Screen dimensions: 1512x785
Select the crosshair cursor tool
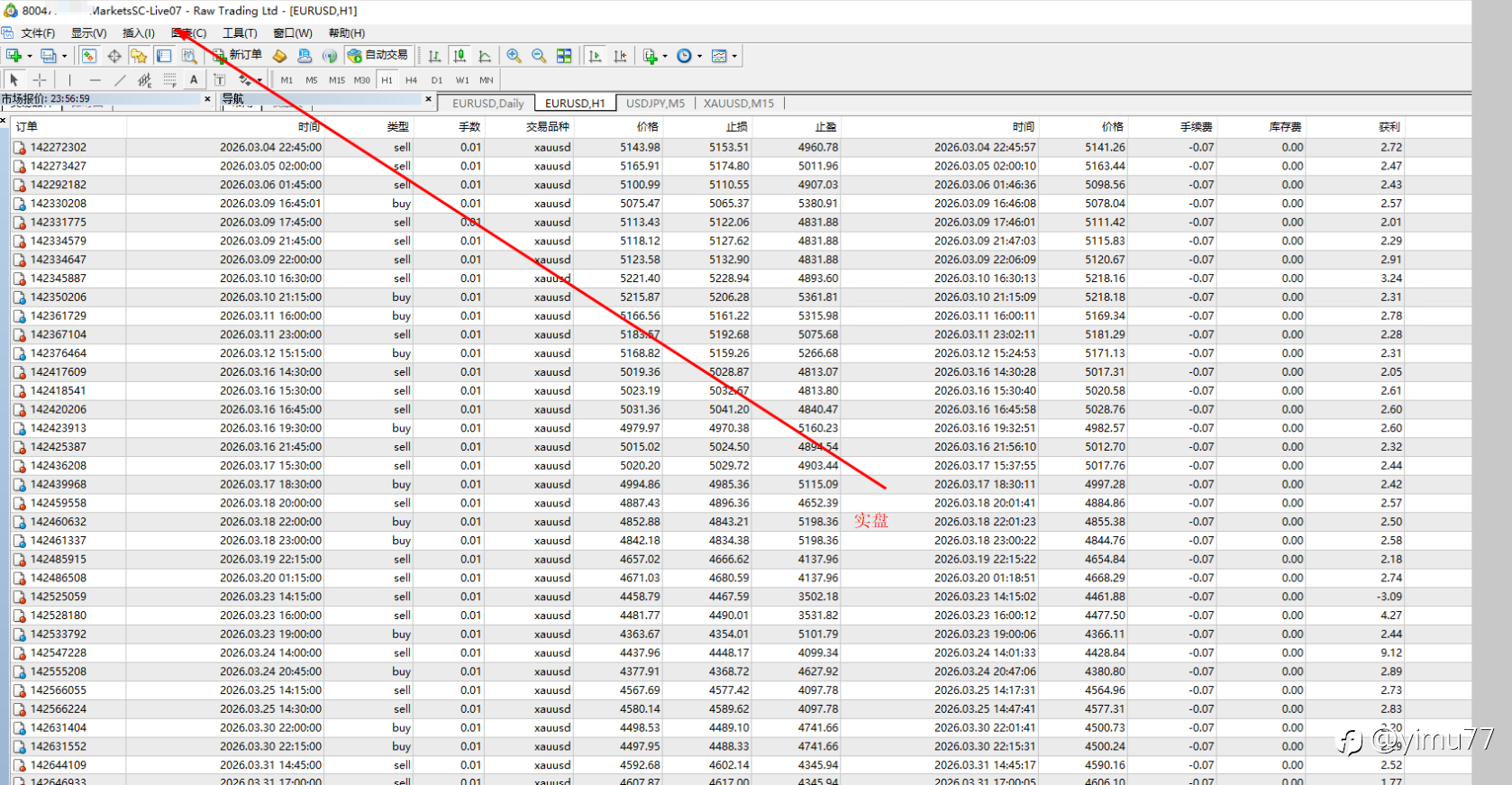click(40, 80)
